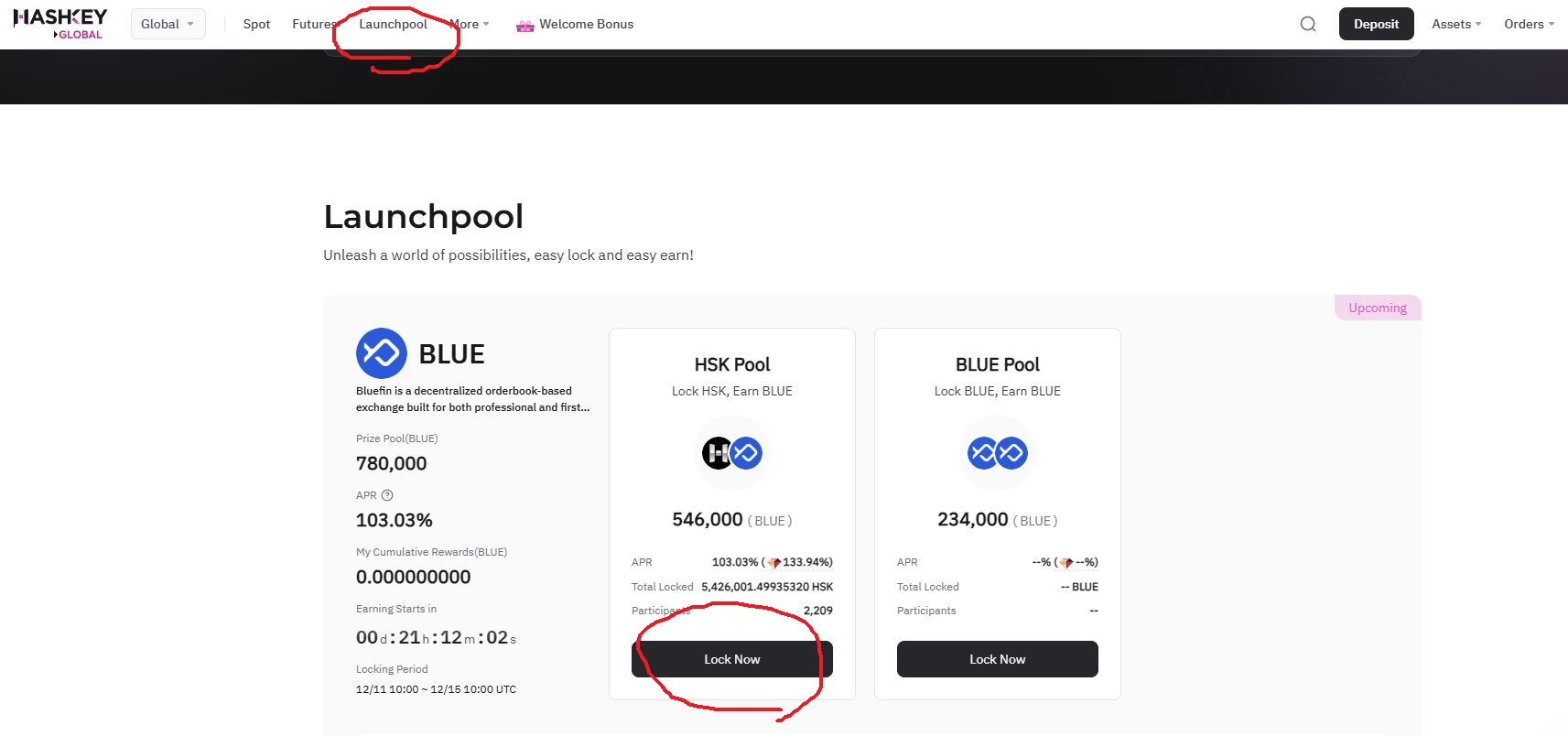1568x736 pixels.
Task: Click the 546,000 BLUE reward amount
Action: (732, 520)
